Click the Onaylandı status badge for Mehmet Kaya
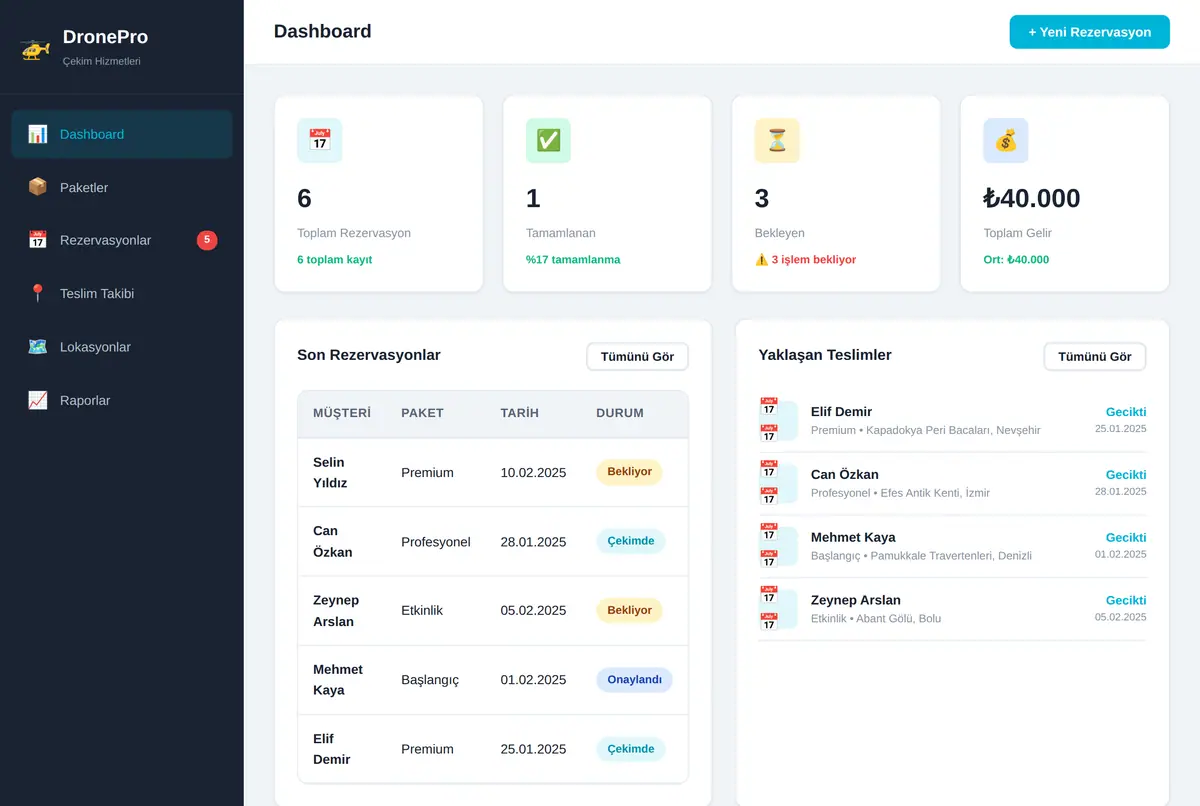Screen dimensions: 1200x806 click(x=634, y=680)
